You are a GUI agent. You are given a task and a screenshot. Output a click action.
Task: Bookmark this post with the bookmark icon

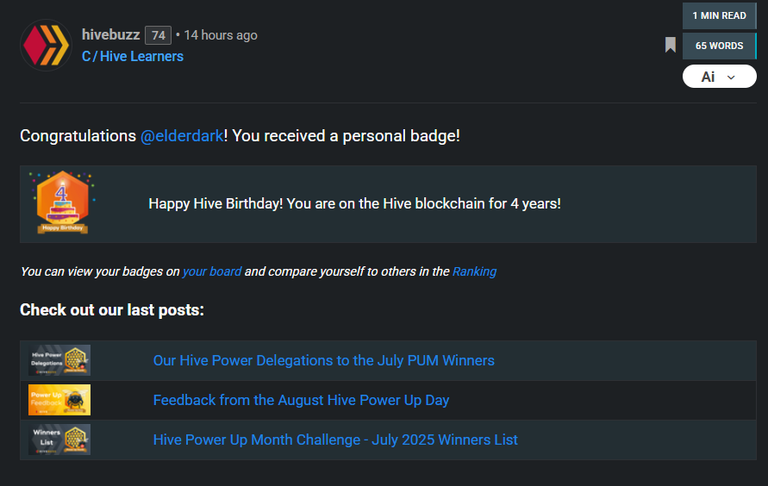point(670,45)
